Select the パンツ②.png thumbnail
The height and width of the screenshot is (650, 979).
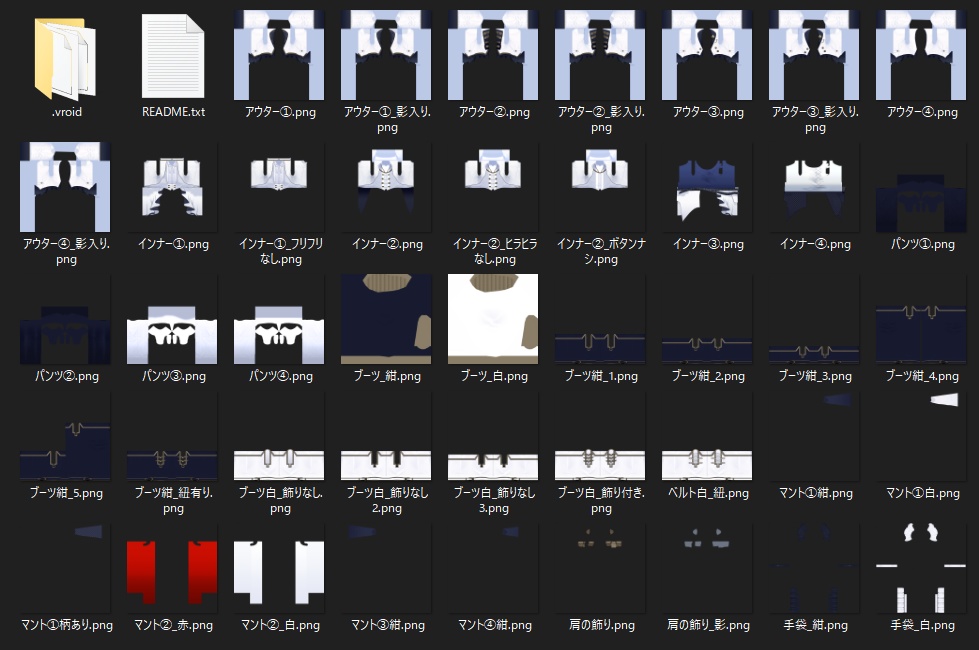click(65, 319)
